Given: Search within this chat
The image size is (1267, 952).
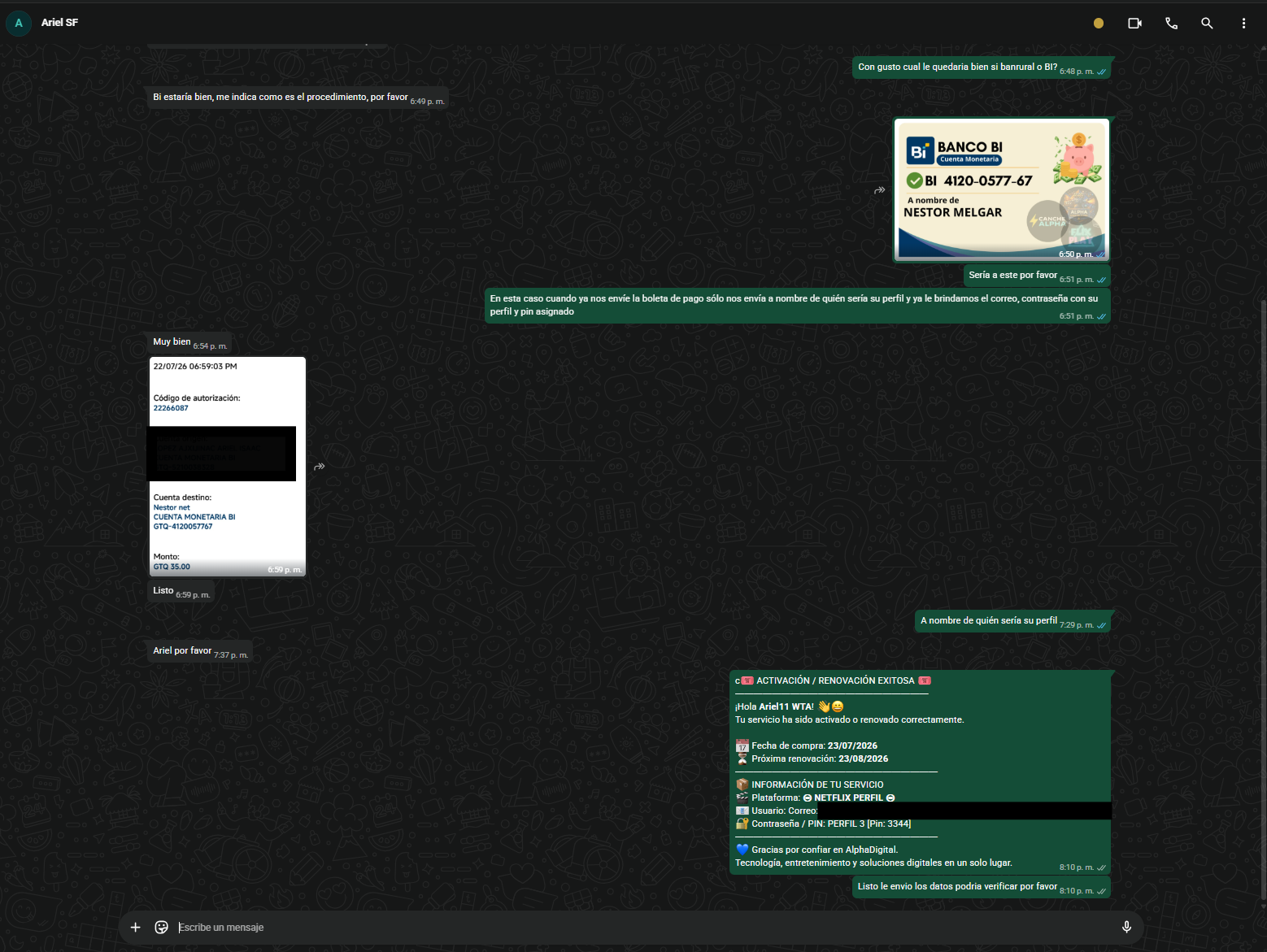Looking at the screenshot, I should [x=1207, y=24].
